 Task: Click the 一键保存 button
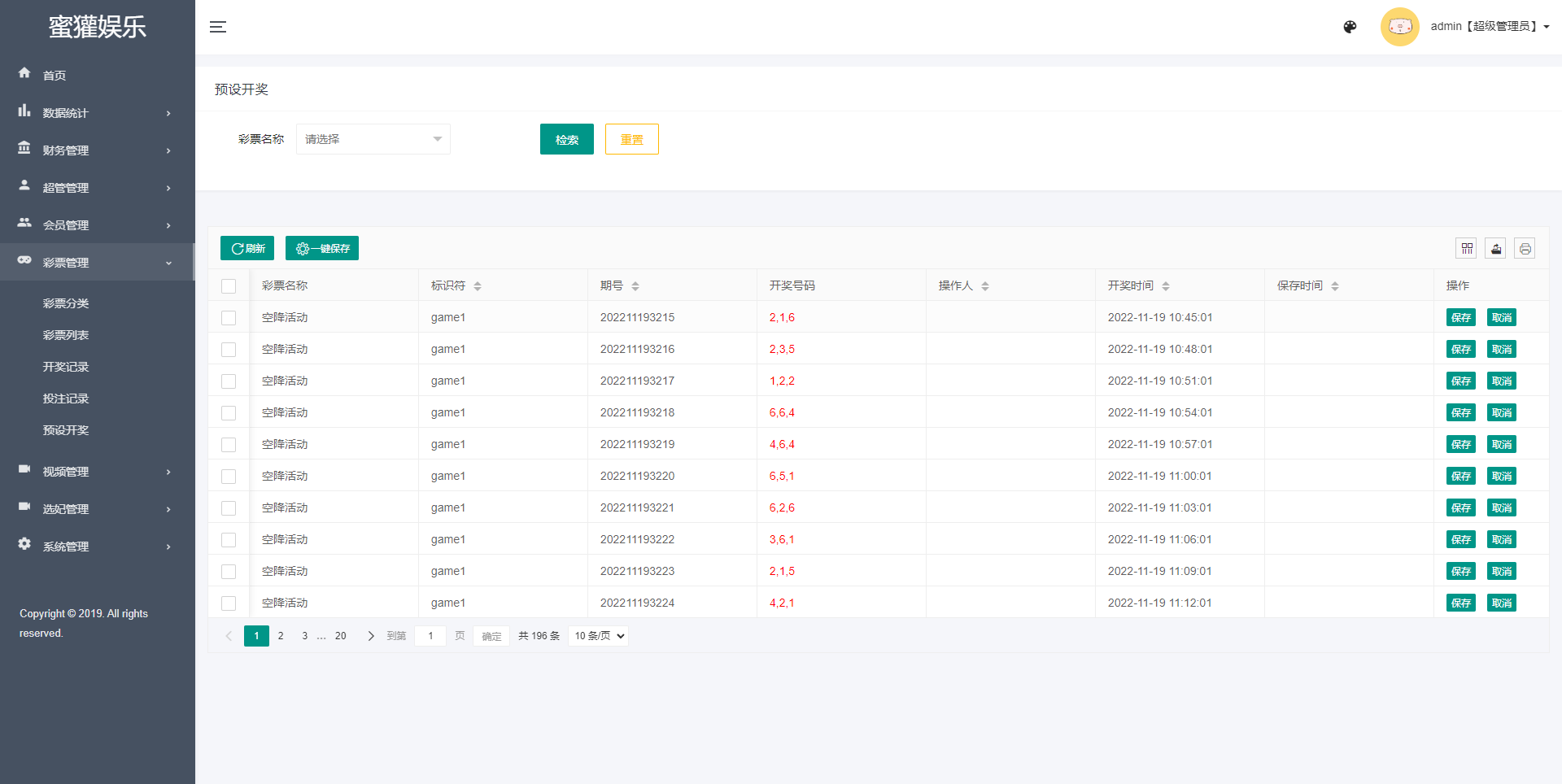click(322, 248)
